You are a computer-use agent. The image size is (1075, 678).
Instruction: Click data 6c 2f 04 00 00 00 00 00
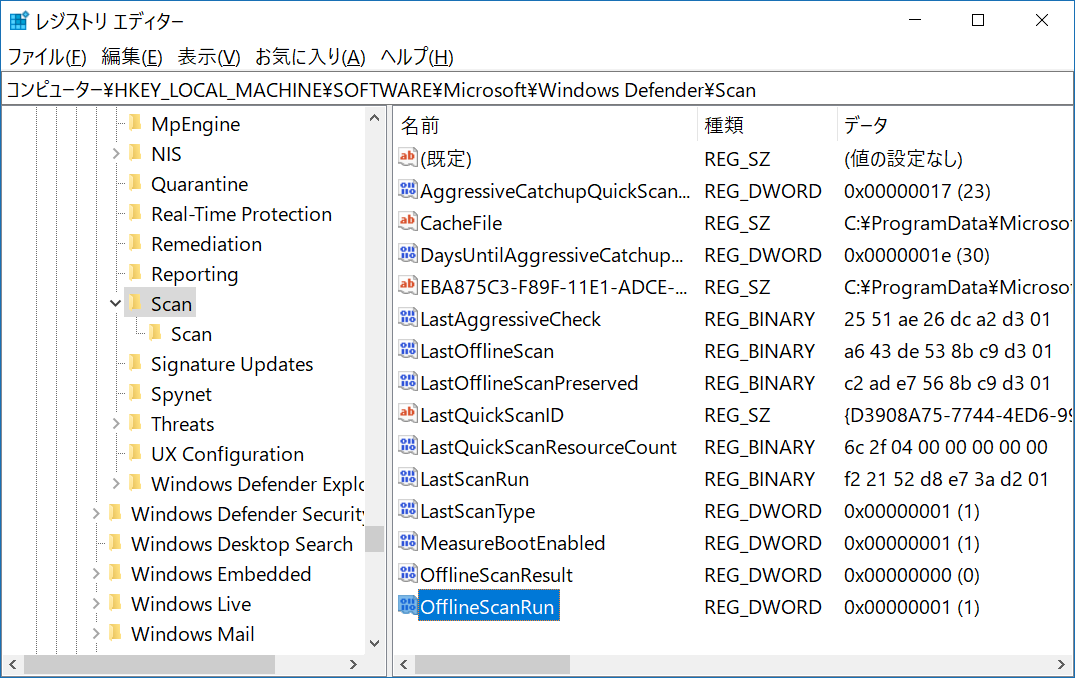pos(945,447)
